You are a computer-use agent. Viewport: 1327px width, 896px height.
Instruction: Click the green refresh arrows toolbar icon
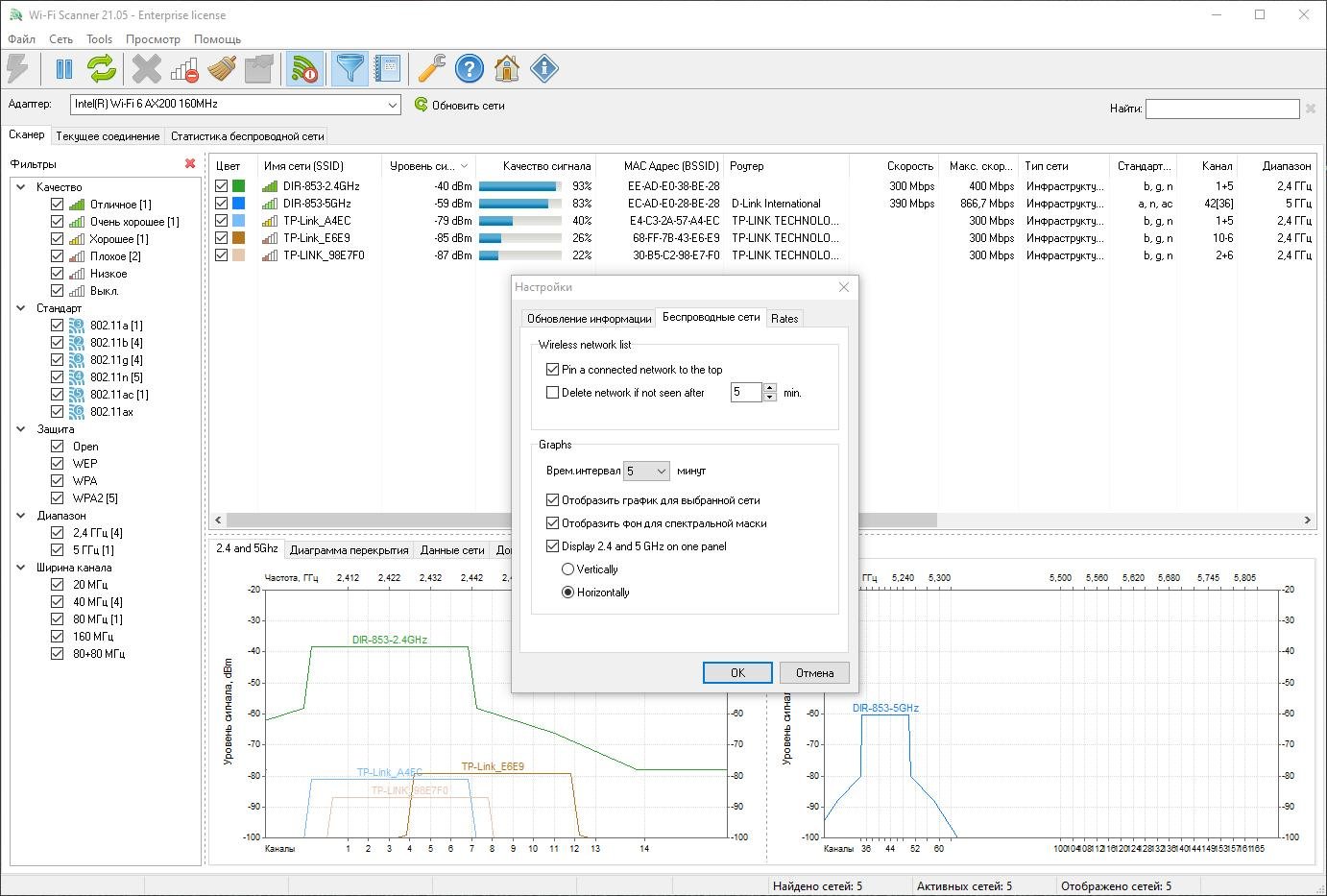(102, 69)
